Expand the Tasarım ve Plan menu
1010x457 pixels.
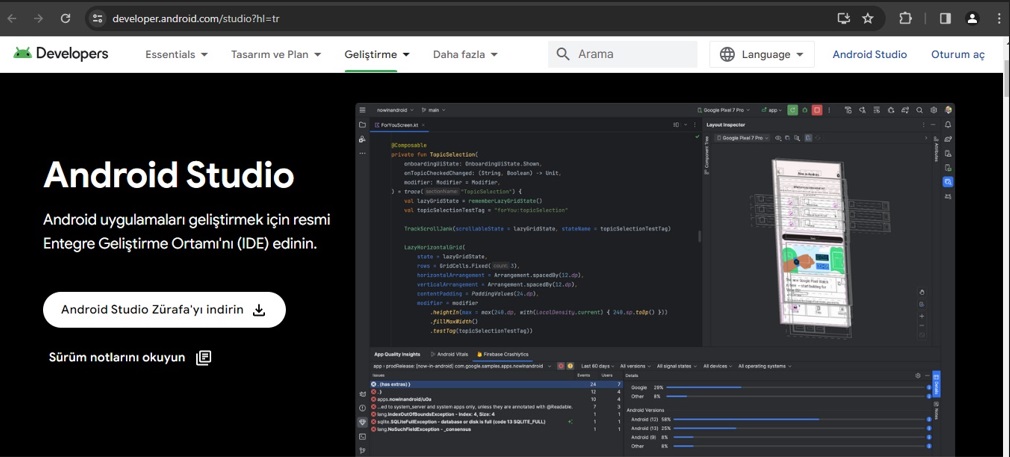276,55
